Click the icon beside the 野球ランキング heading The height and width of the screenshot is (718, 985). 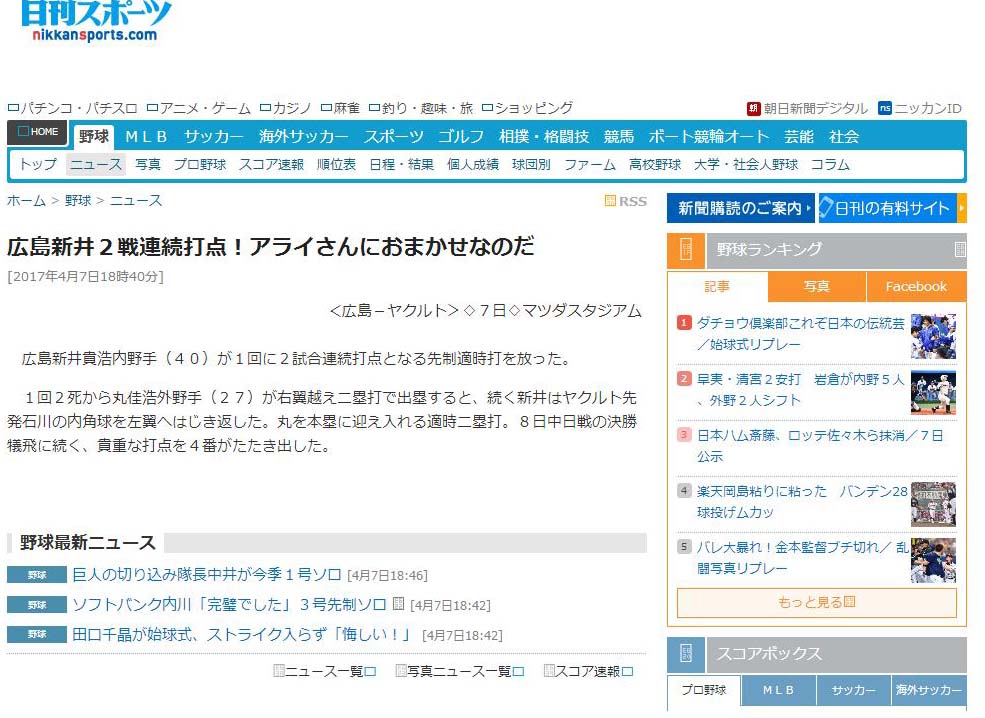[686, 250]
